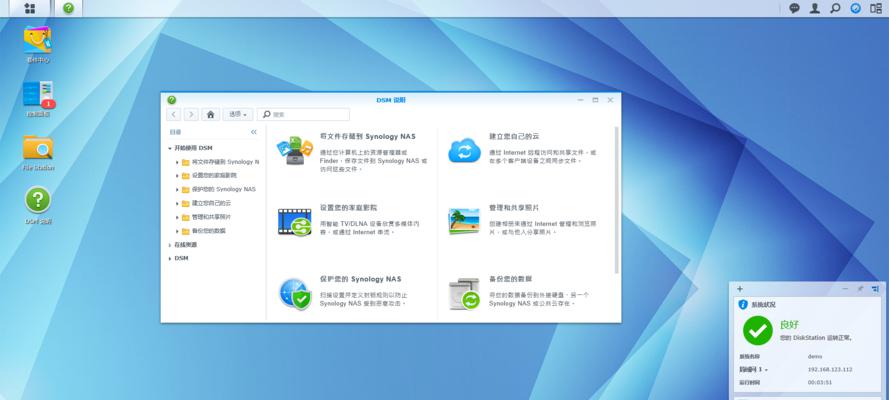
Task: Open the LAN 1 network dropdown
Action: coord(754,369)
